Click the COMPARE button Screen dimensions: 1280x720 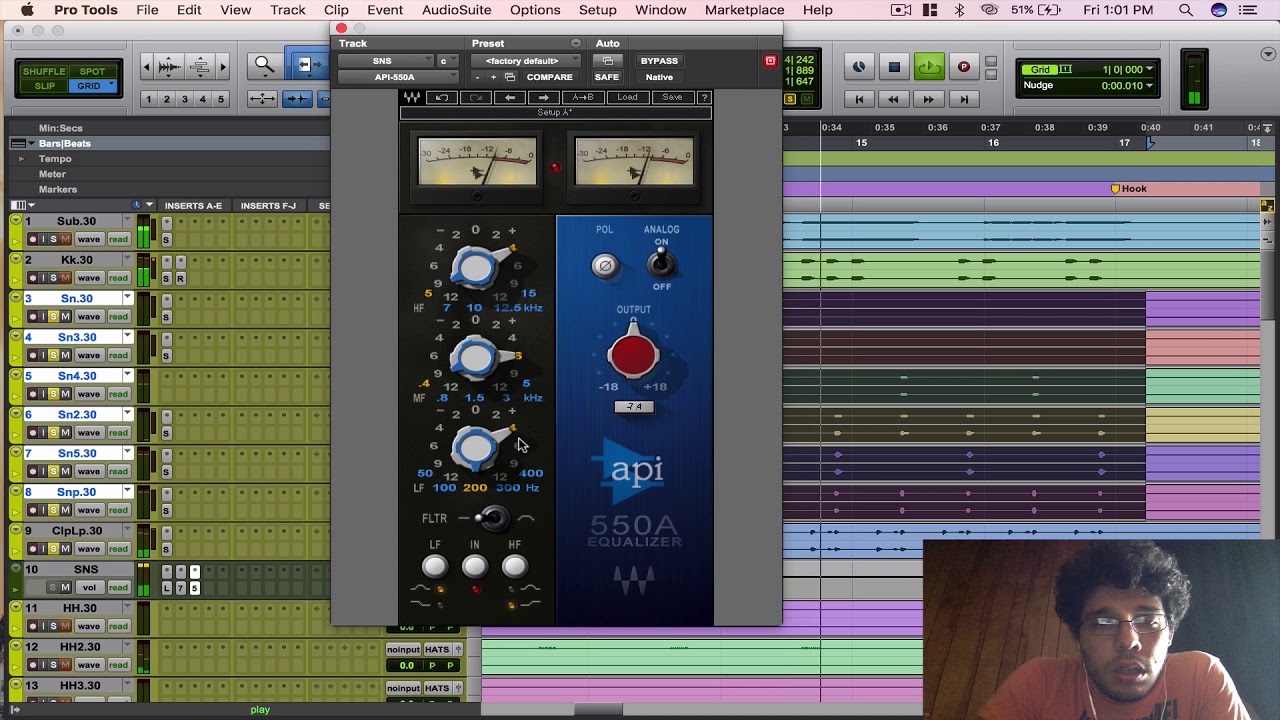point(549,77)
